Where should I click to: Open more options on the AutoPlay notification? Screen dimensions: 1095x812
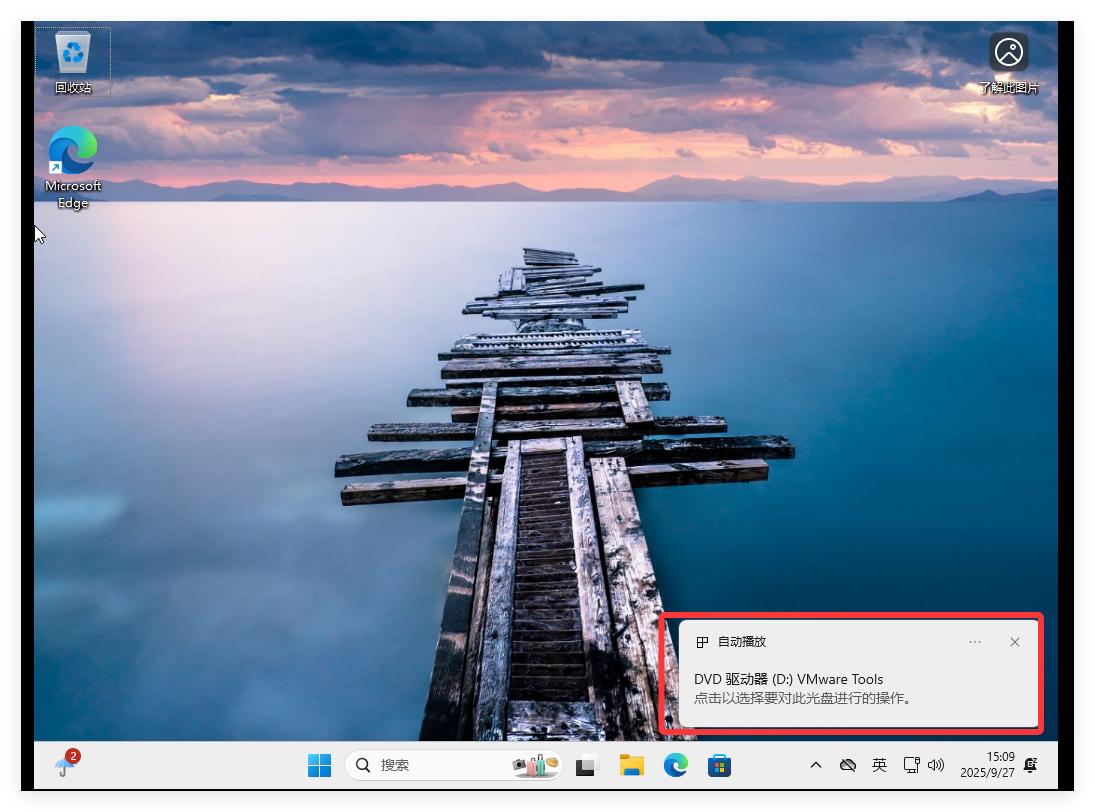(x=975, y=642)
